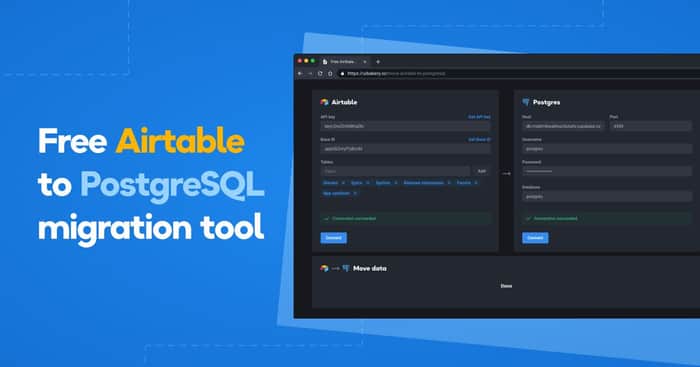
Task: Click the Postgres Password field
Action: click(x=607, y=171)
